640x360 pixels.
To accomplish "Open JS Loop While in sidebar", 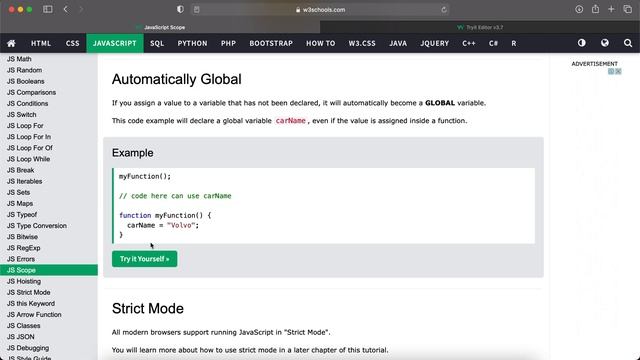I will click(x=49, y=159).
